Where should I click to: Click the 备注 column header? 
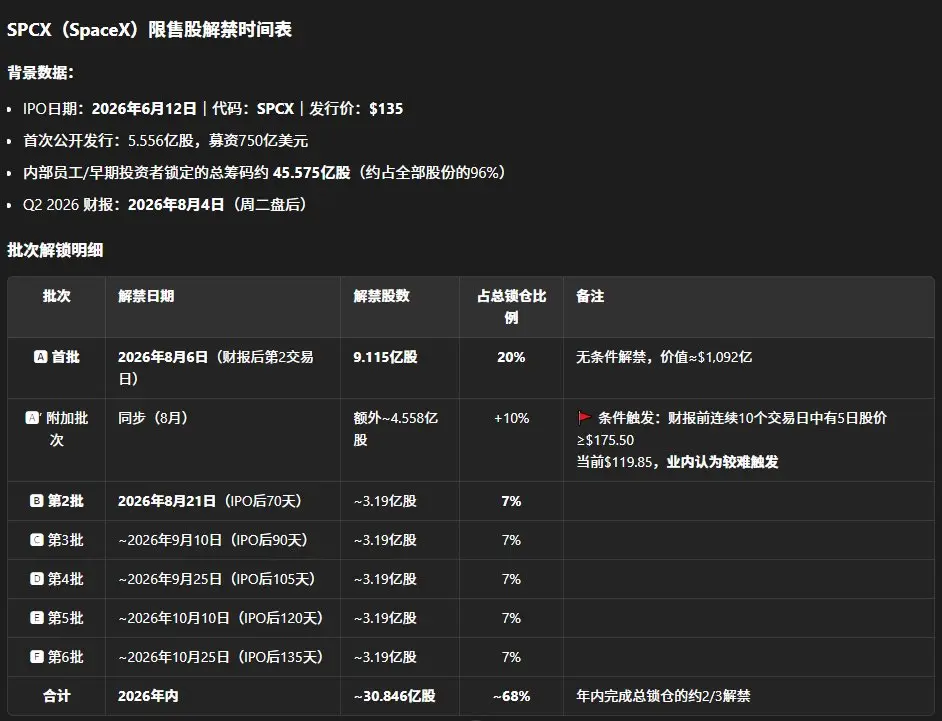590,296
